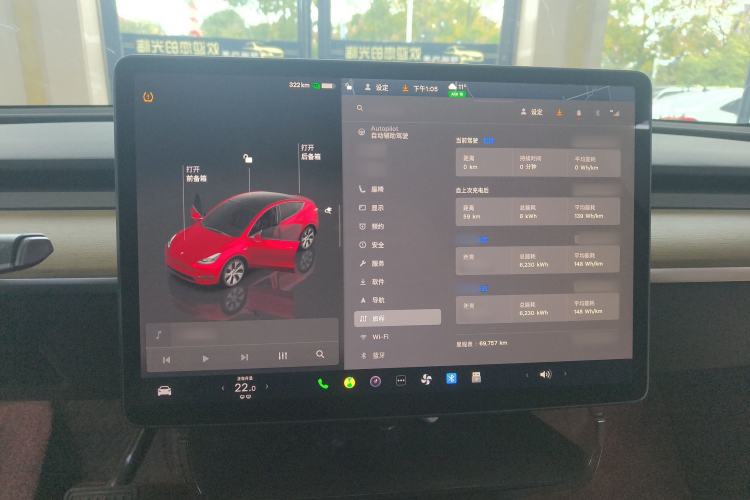Open the 蓝牙 Bluetooth menu item

pos(372,356)
